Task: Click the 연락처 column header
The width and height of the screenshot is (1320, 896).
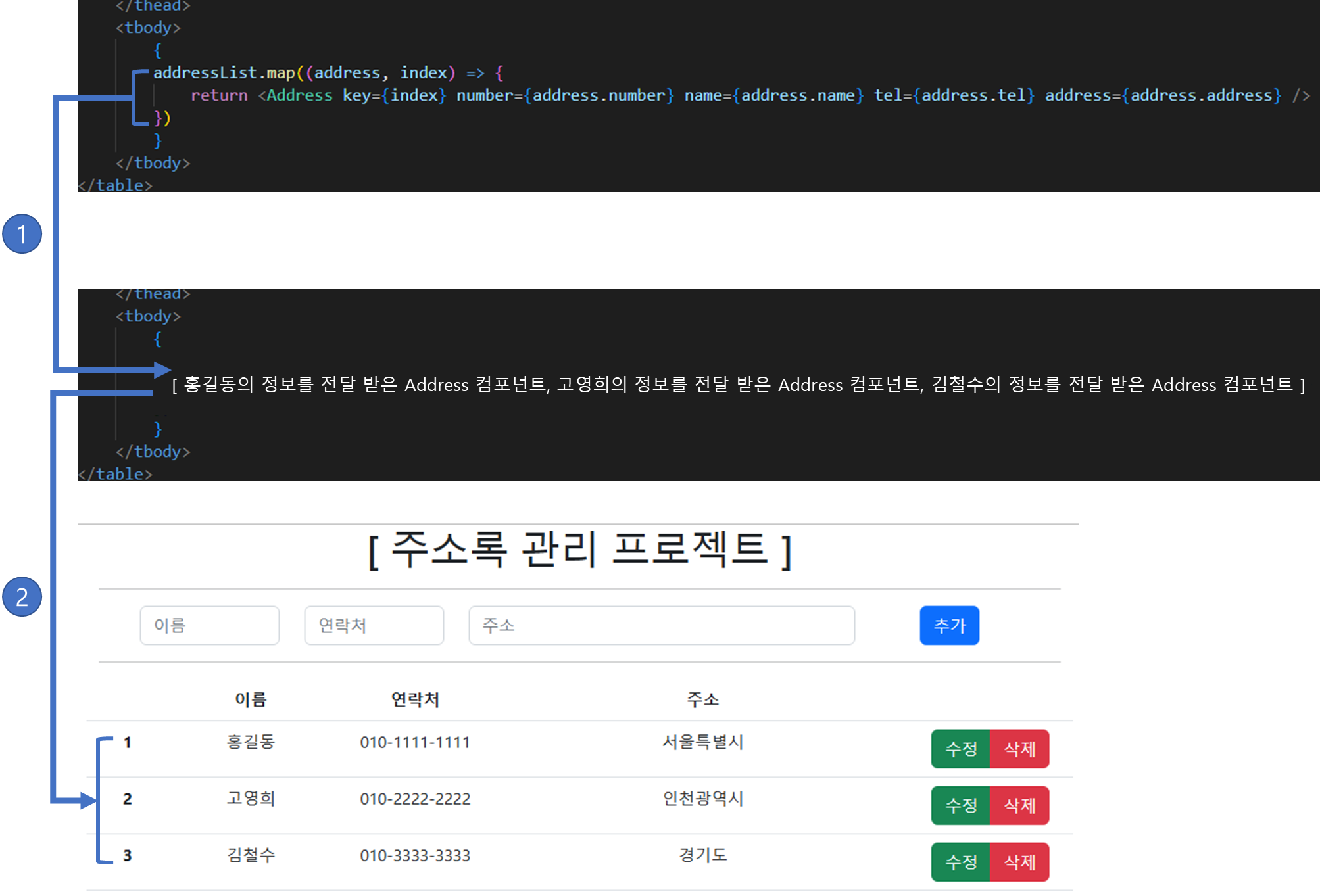Action: (415, 699)
